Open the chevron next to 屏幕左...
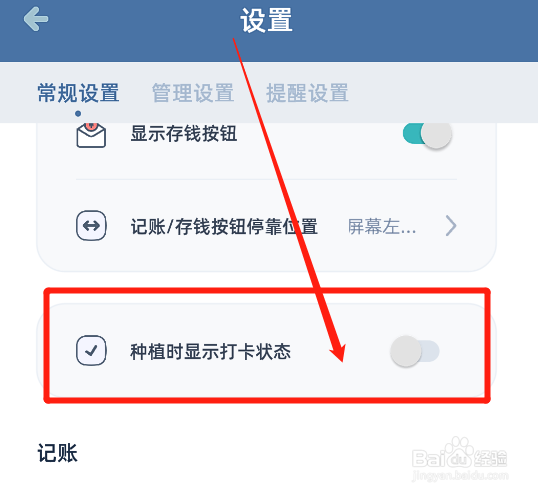 451,226
